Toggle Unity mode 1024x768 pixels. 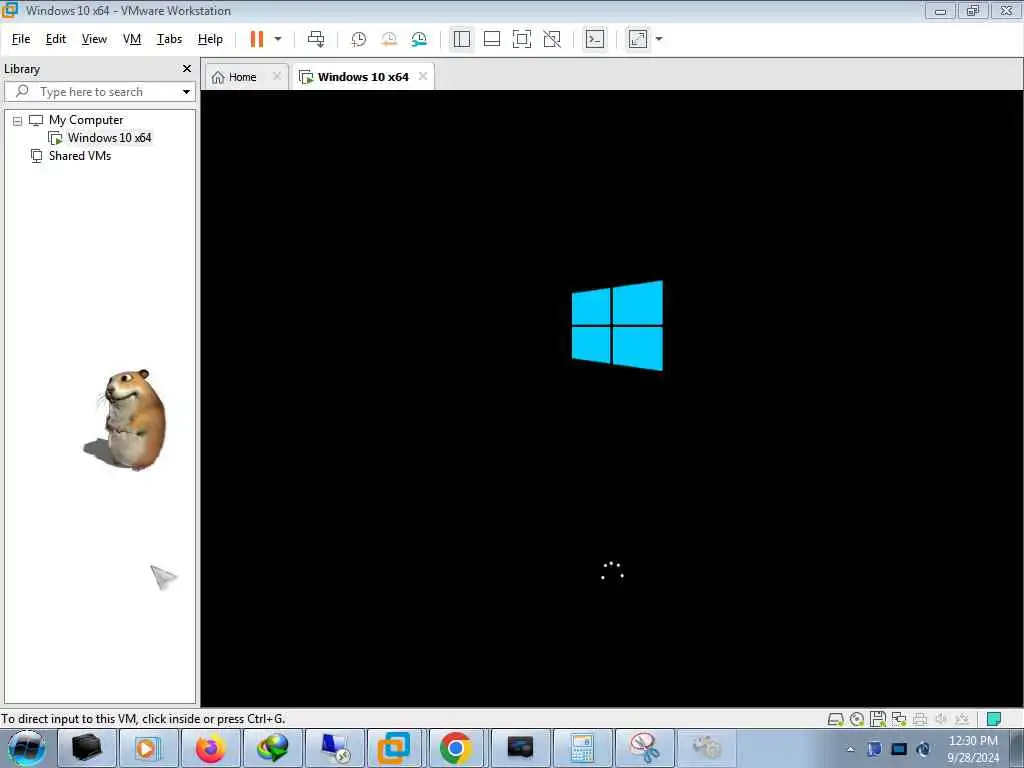pos(552,39)
